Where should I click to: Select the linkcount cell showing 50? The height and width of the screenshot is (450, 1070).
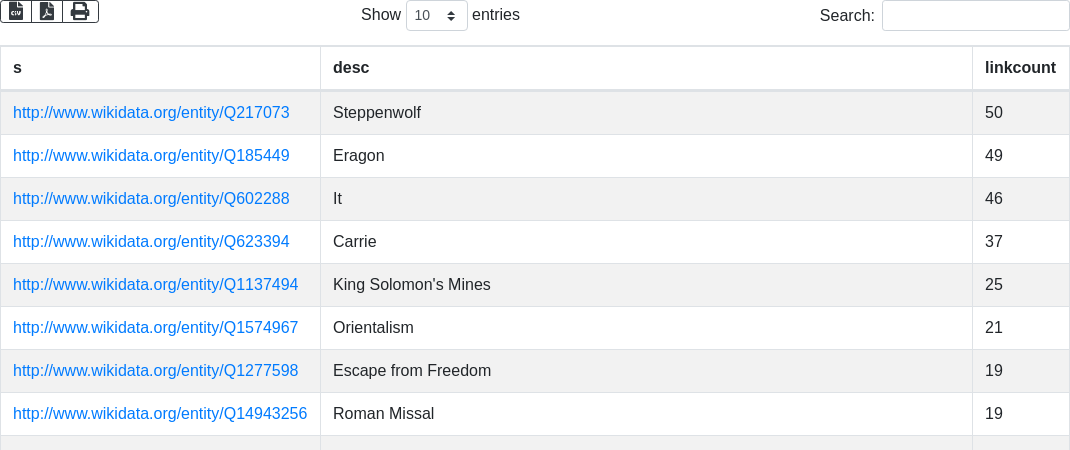(x=1021, y=113)
